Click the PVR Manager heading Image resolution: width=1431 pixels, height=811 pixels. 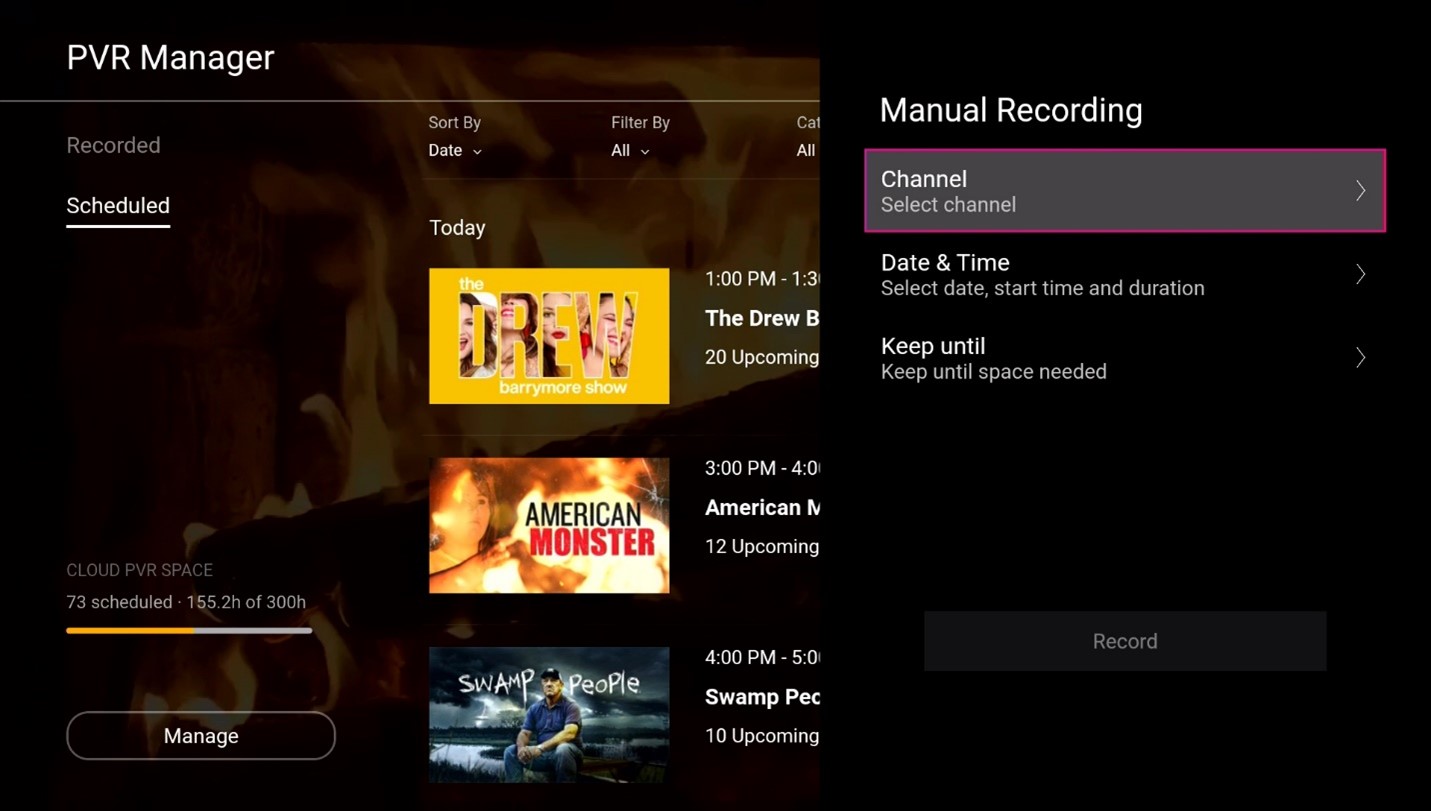click(170, 57)
